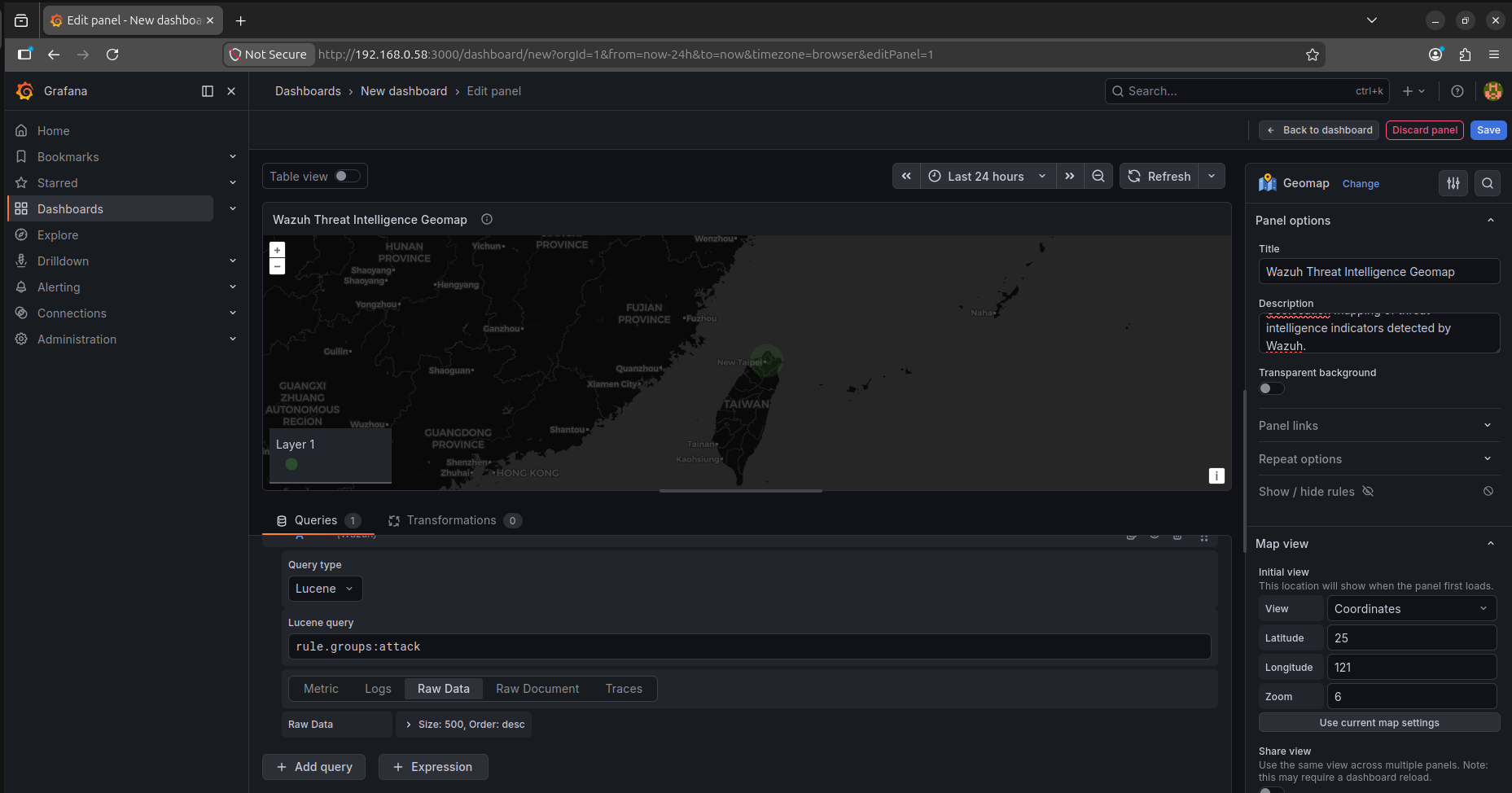This screenshot has width=1512, height=793.
Task: Click the map attribution info button
Action: pyautogui.click(x=1216, y=475)
